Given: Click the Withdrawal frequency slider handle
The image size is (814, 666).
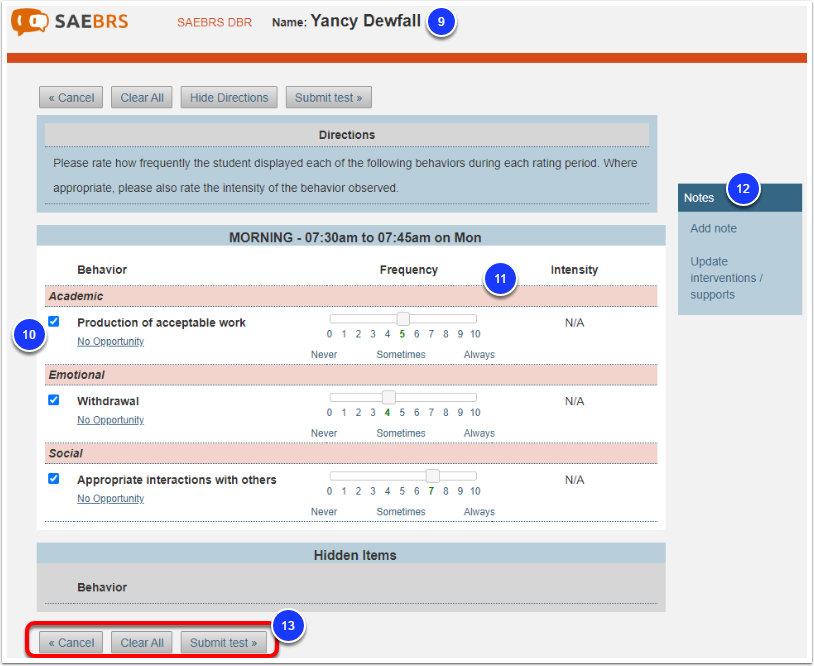Looking at the screenshot, I should tap(388, 397).
